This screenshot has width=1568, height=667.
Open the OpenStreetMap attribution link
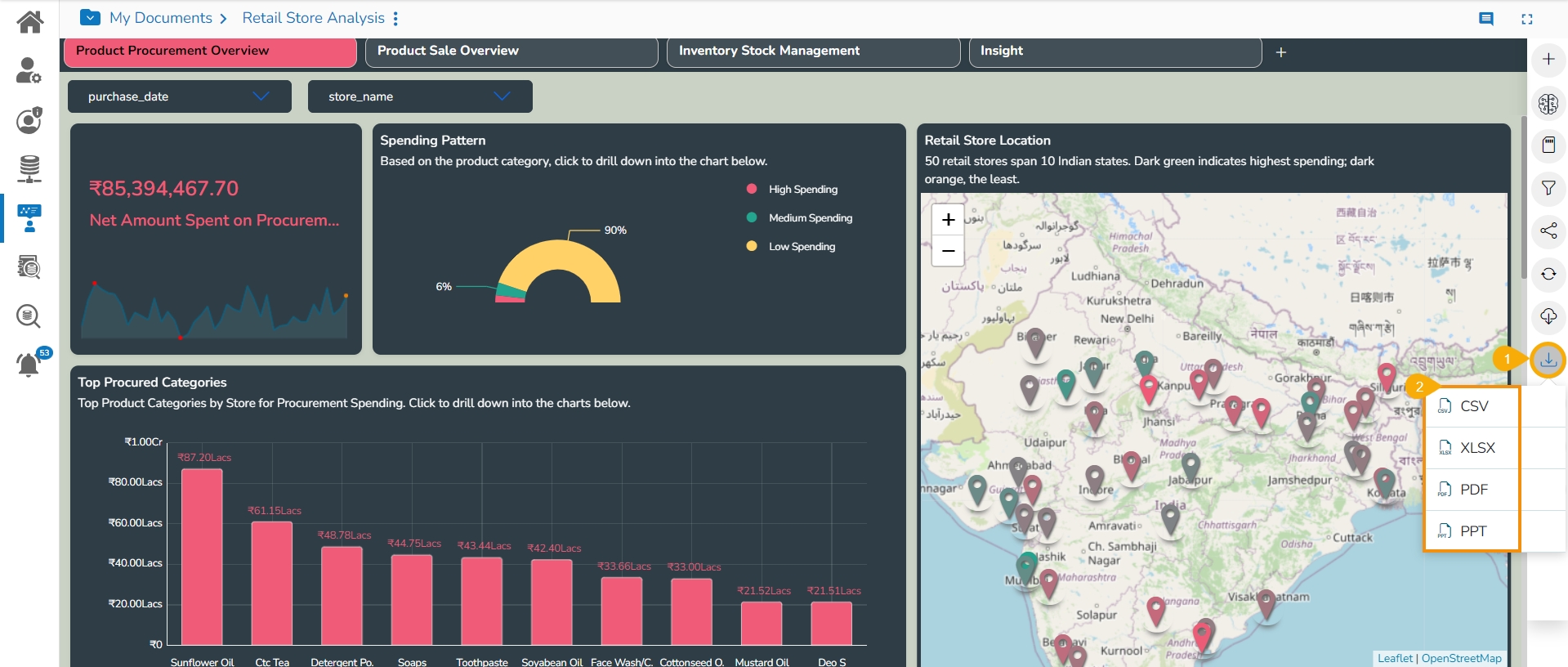(x=1461, y=658)
